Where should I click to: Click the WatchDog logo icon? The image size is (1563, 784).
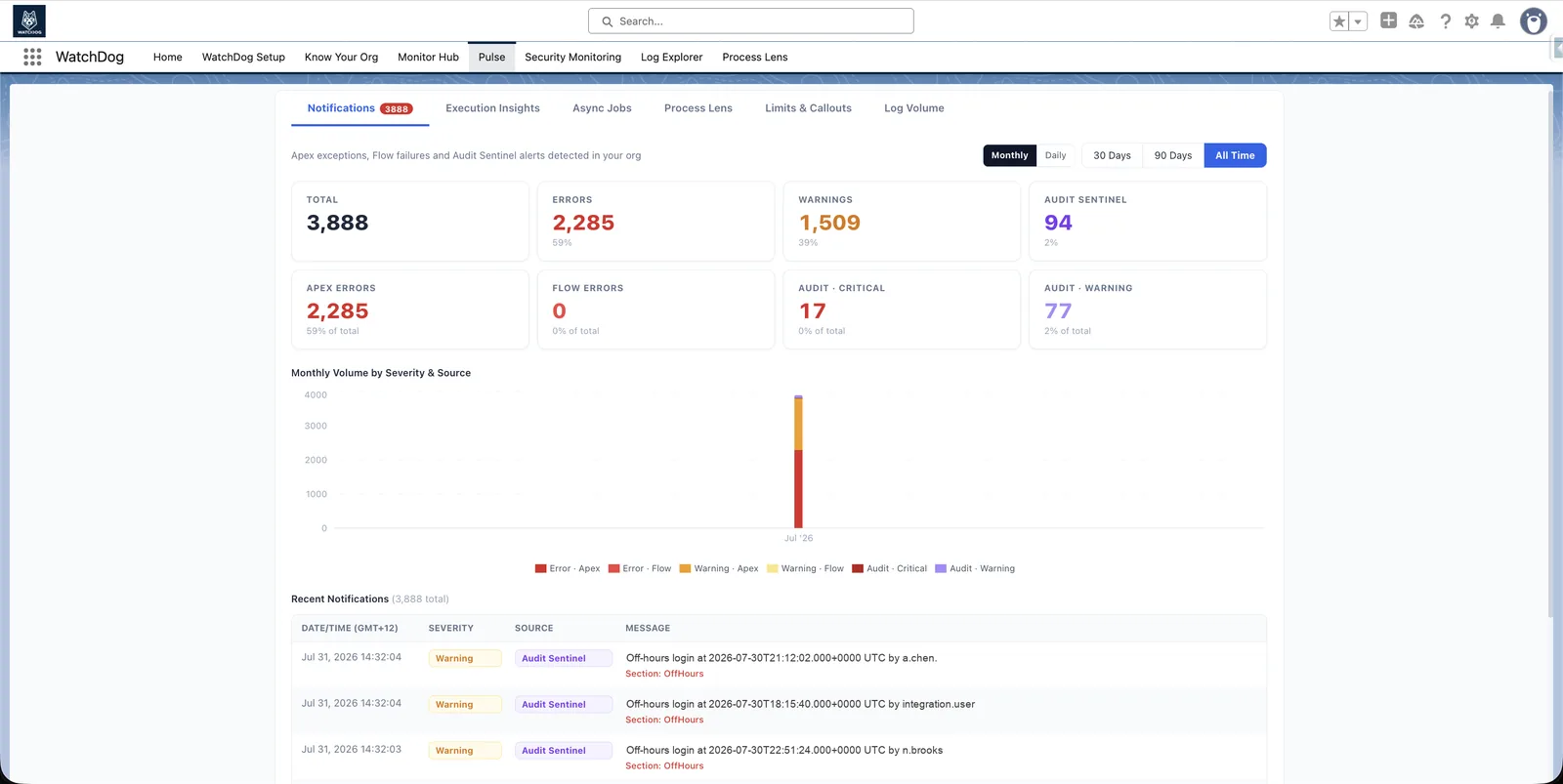[x=29, y=21]
